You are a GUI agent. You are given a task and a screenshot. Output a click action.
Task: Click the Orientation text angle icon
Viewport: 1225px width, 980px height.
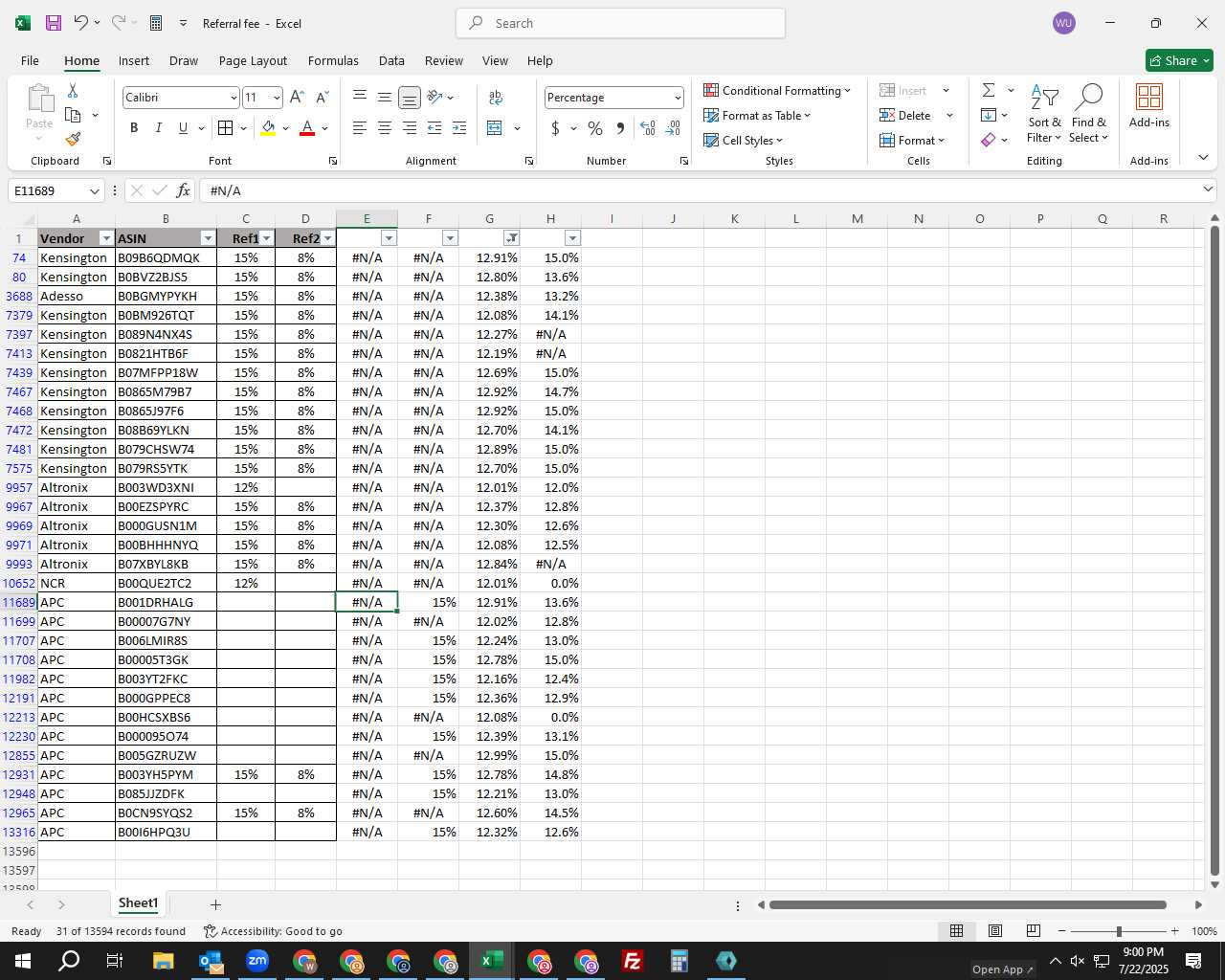(434, 97)
